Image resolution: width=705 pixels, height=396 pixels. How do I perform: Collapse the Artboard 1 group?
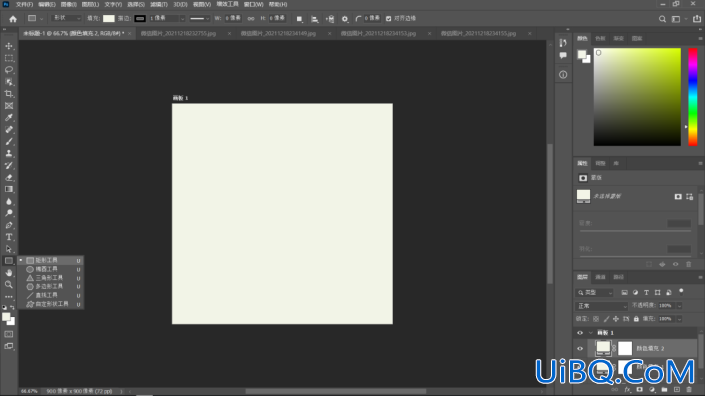590,333
